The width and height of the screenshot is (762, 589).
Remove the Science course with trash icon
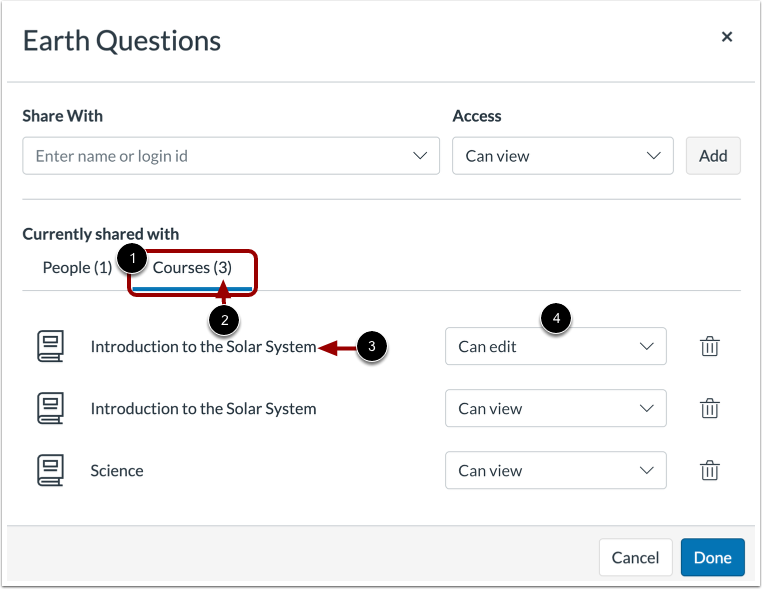pos(709,471)
